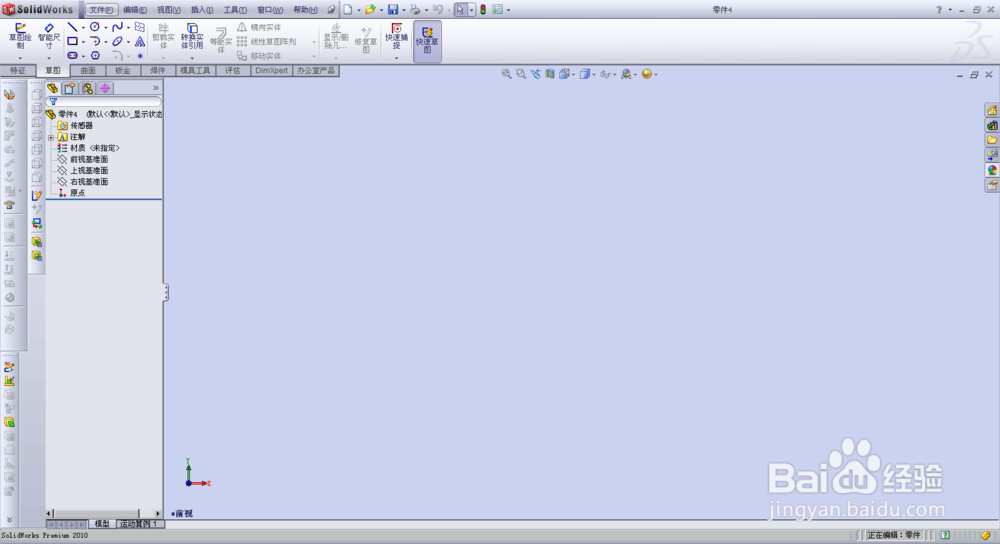Click the Previous View icon
The height and width of the screenshot is (544, 1000).
pos(535,74)
